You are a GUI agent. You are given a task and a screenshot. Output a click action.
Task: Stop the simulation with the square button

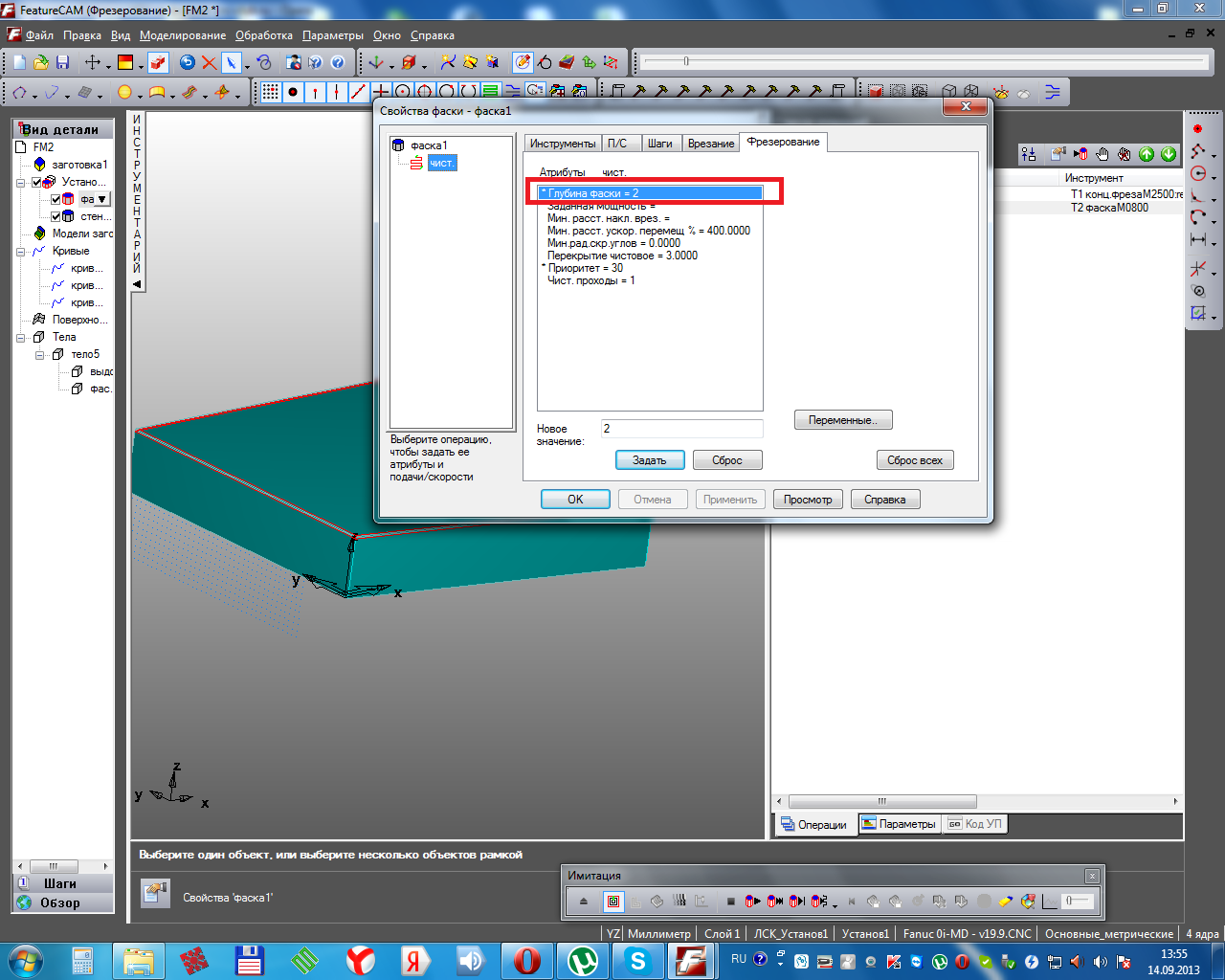tap(730, 901)
